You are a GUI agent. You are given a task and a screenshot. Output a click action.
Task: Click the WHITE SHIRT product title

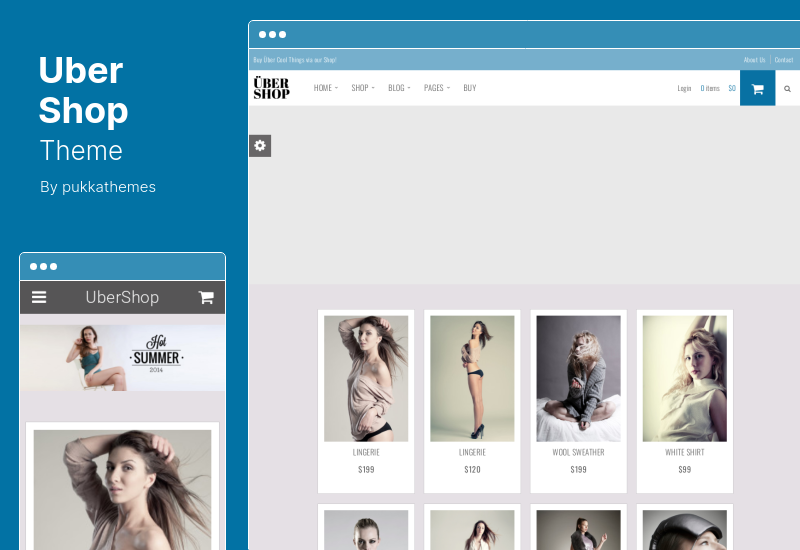tap(684, 453)
